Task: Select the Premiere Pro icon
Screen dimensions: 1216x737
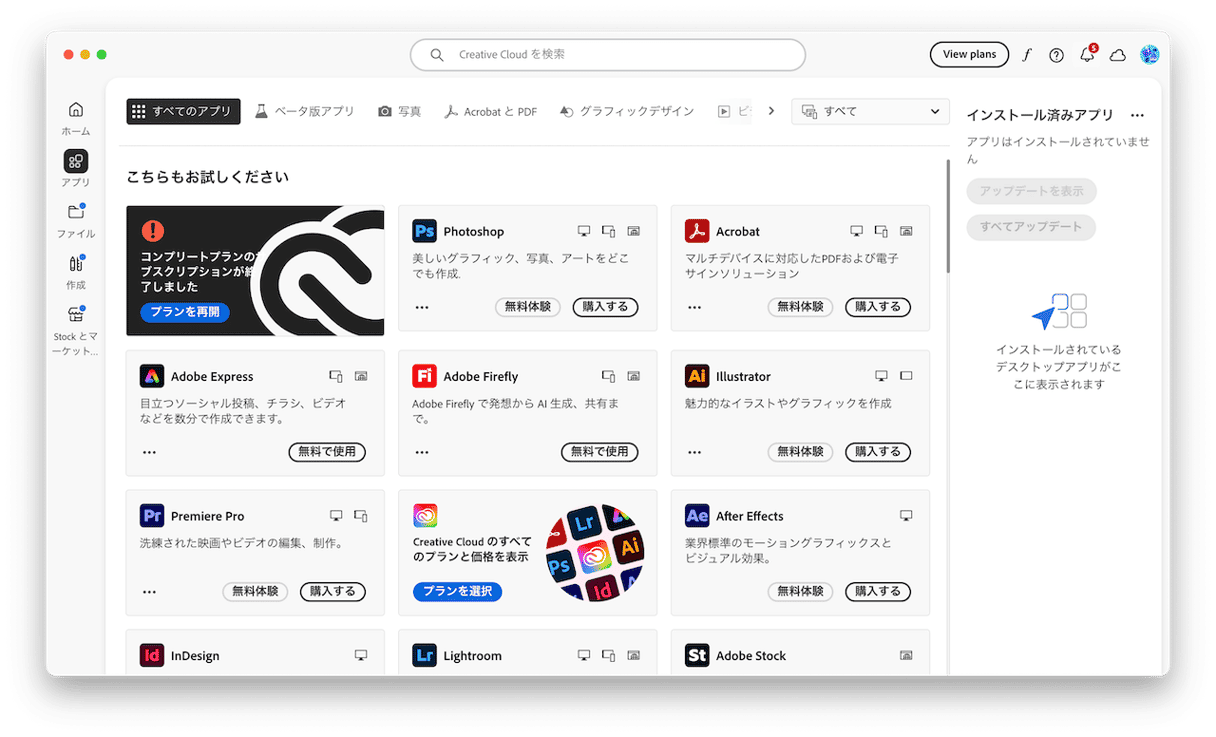Action: (151, 516)
